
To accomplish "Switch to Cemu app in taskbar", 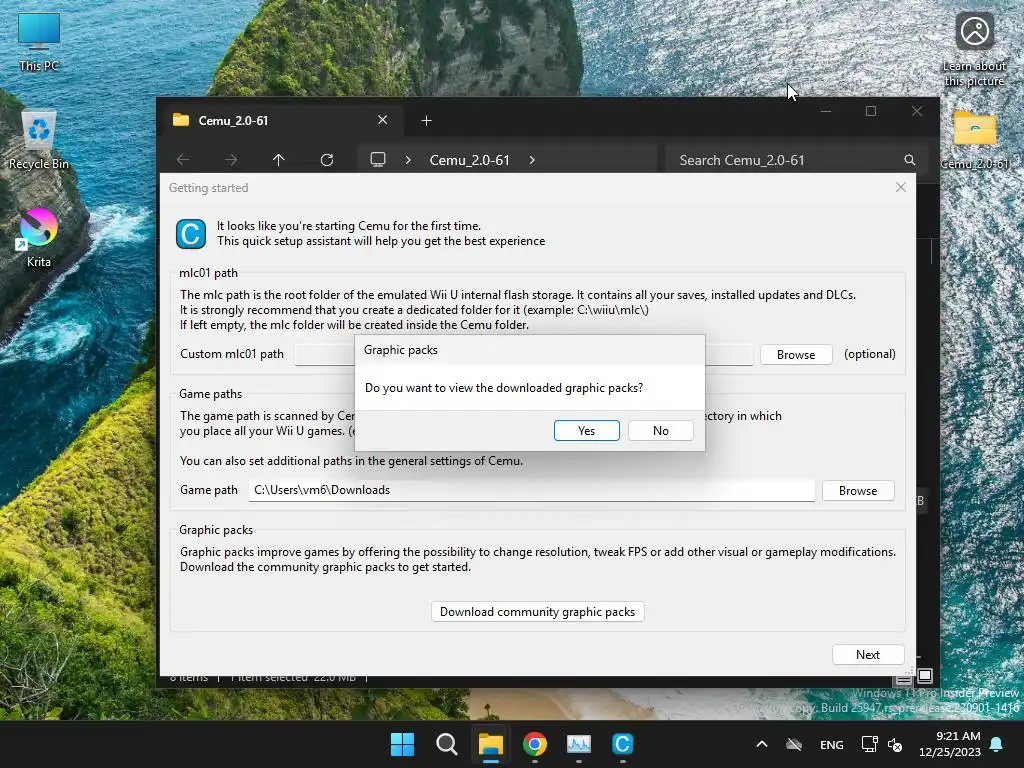I will [x=623, y=744].
